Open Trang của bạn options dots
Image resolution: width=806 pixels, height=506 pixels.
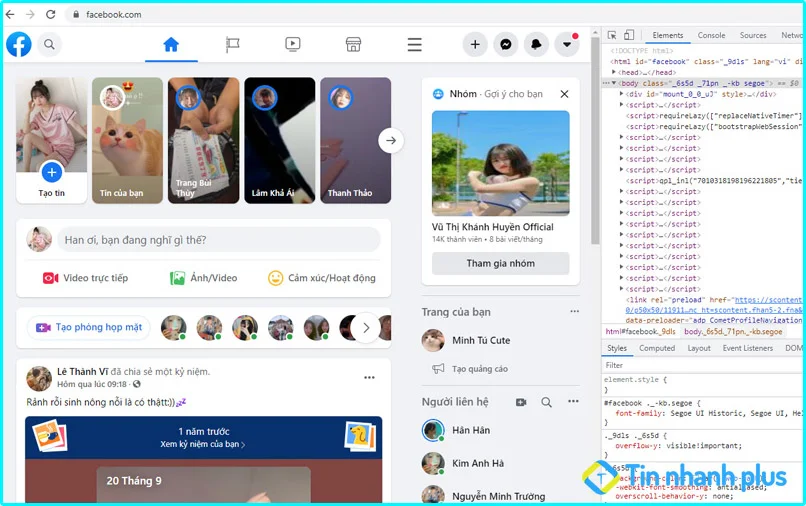coord(574,311)
